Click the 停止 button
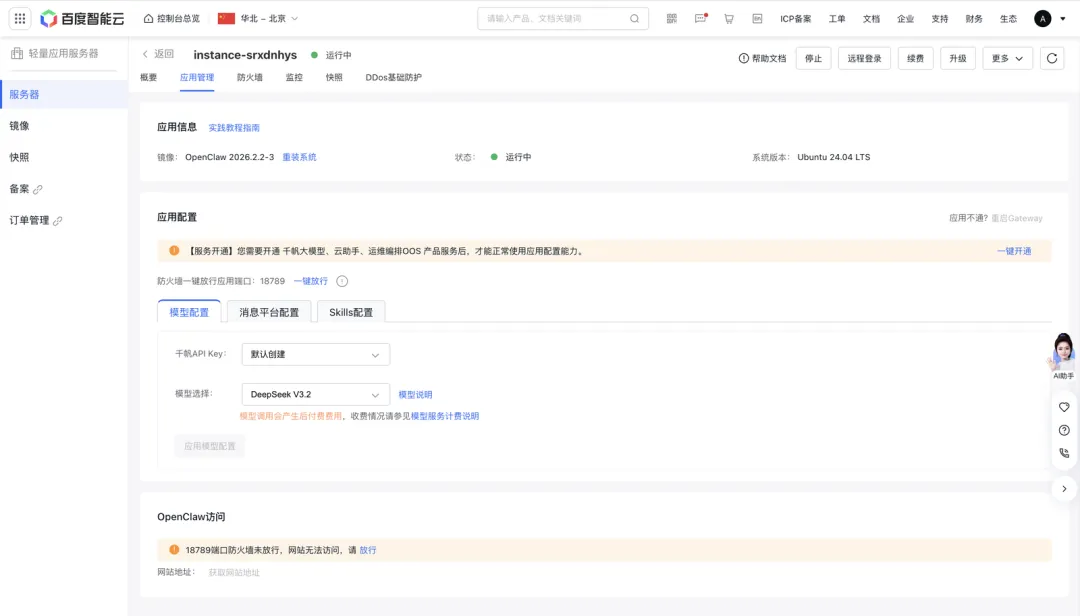This screenshot has height=616, width=1080. (x=813, y=59)
